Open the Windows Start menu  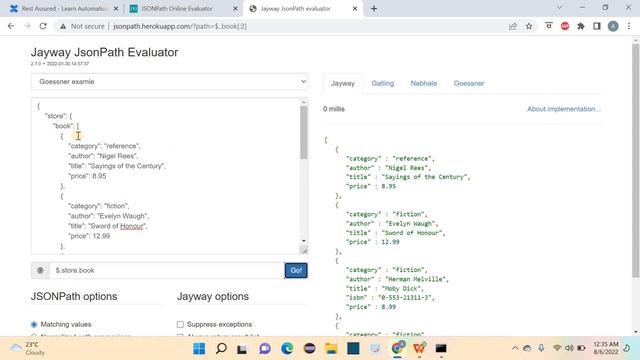[199, 349]
